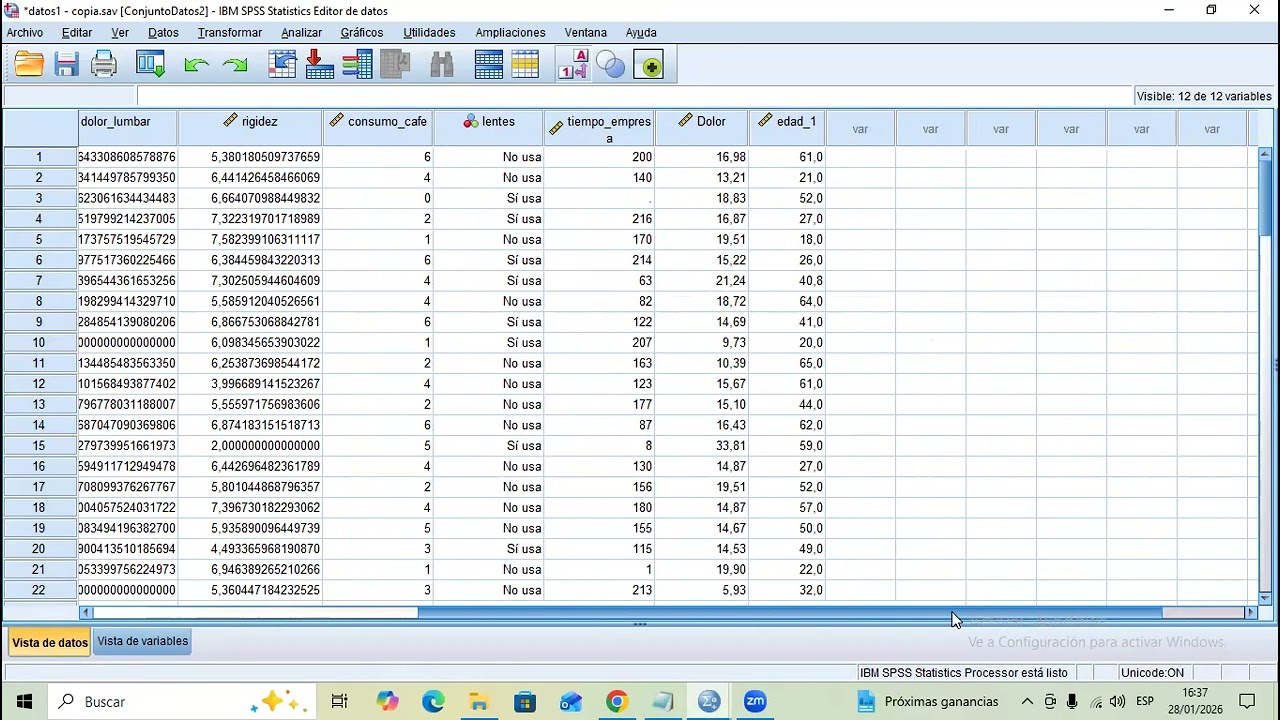Select the rigidez column header

[x=250, y=128]
